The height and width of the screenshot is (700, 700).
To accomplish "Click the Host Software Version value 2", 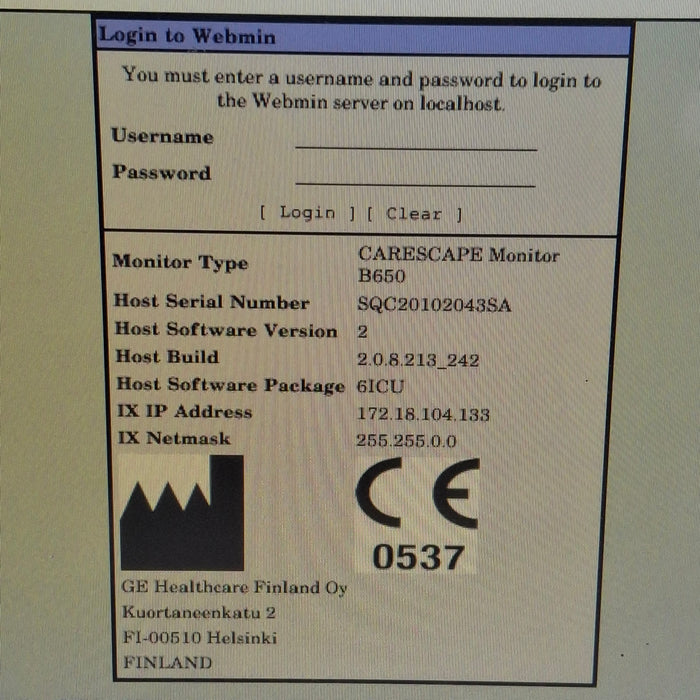I will (x=362, y=332).
